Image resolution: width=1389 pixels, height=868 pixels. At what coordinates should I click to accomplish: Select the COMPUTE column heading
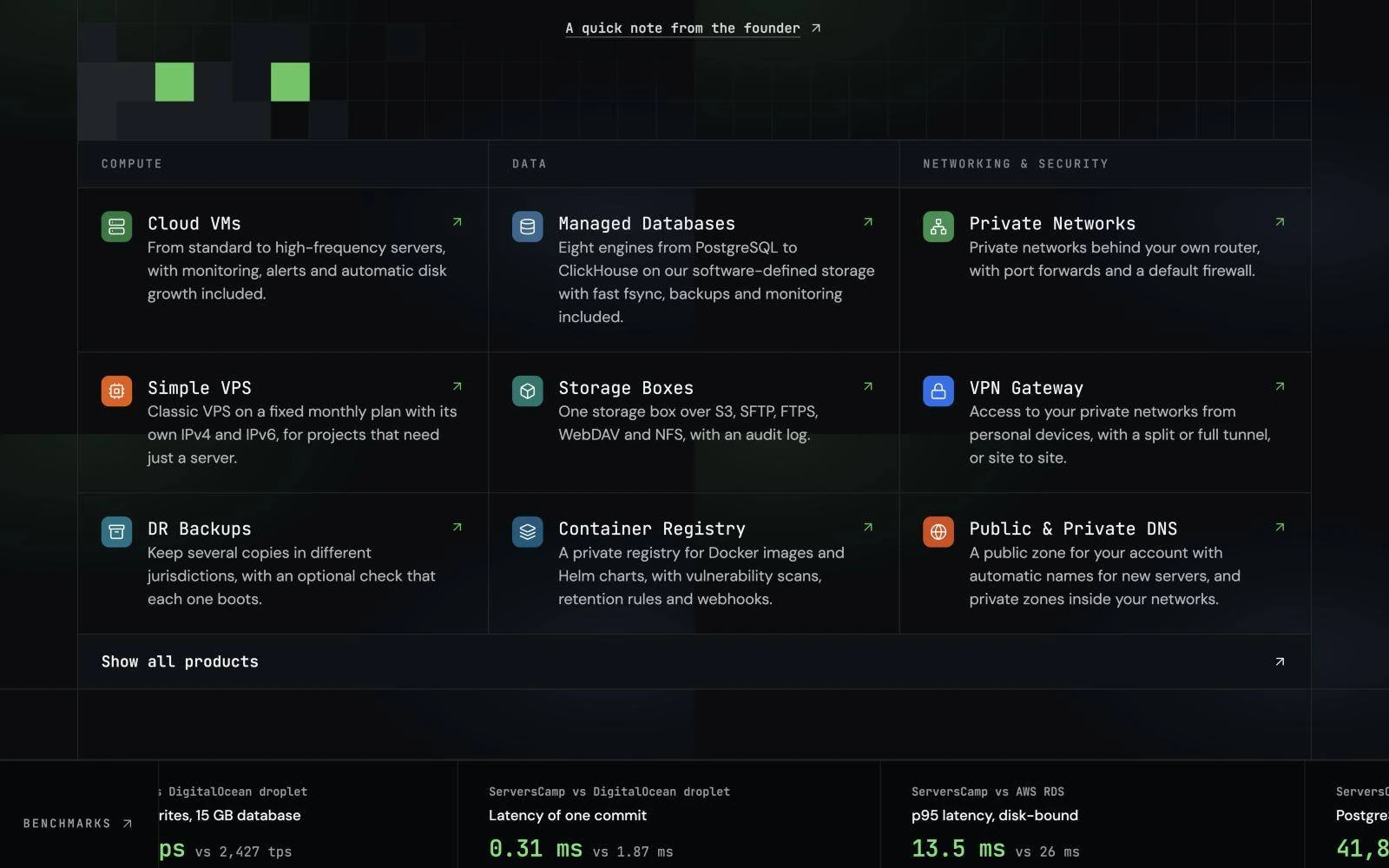pos(132,163)
